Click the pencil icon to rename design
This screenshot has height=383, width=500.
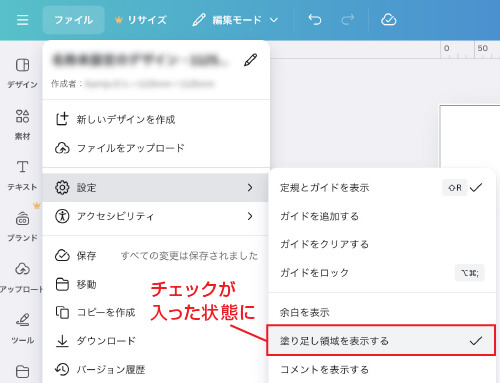pos(250,60)
